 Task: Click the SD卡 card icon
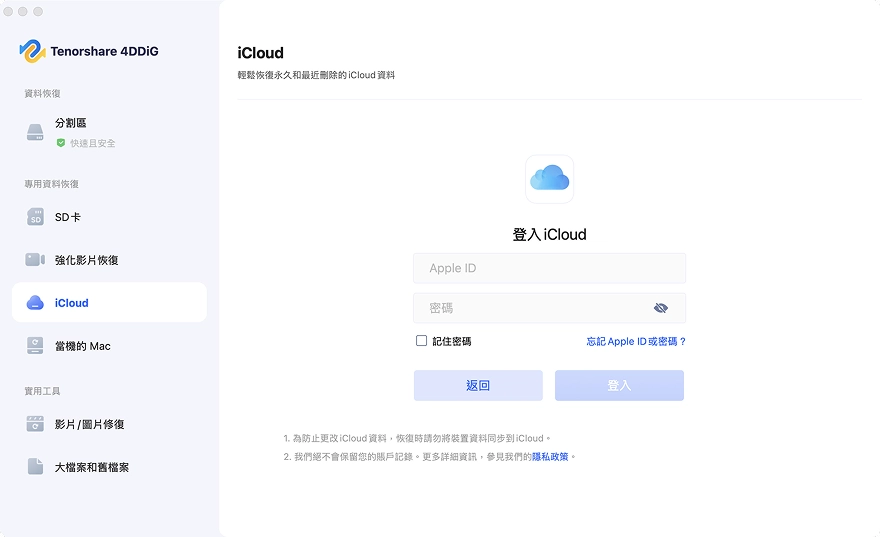(35, 217)
